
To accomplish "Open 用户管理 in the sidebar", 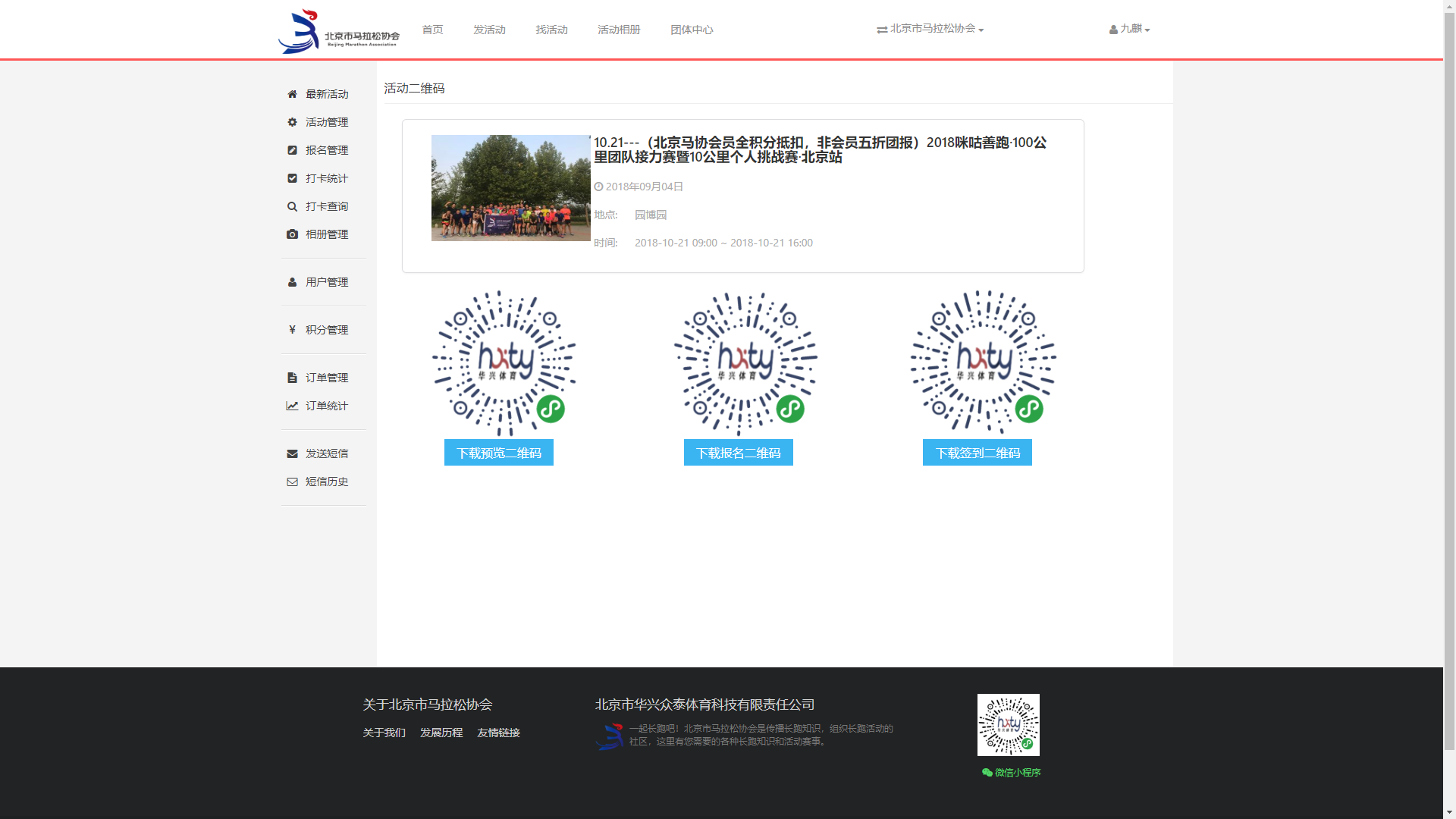I will (x=327, y=282).
